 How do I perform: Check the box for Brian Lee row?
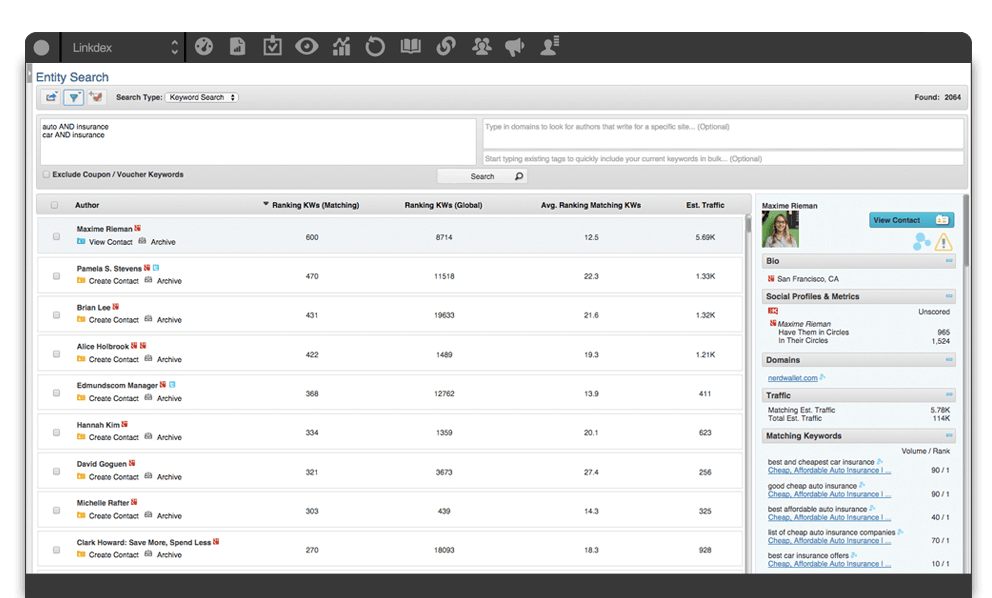click(56, 315)
